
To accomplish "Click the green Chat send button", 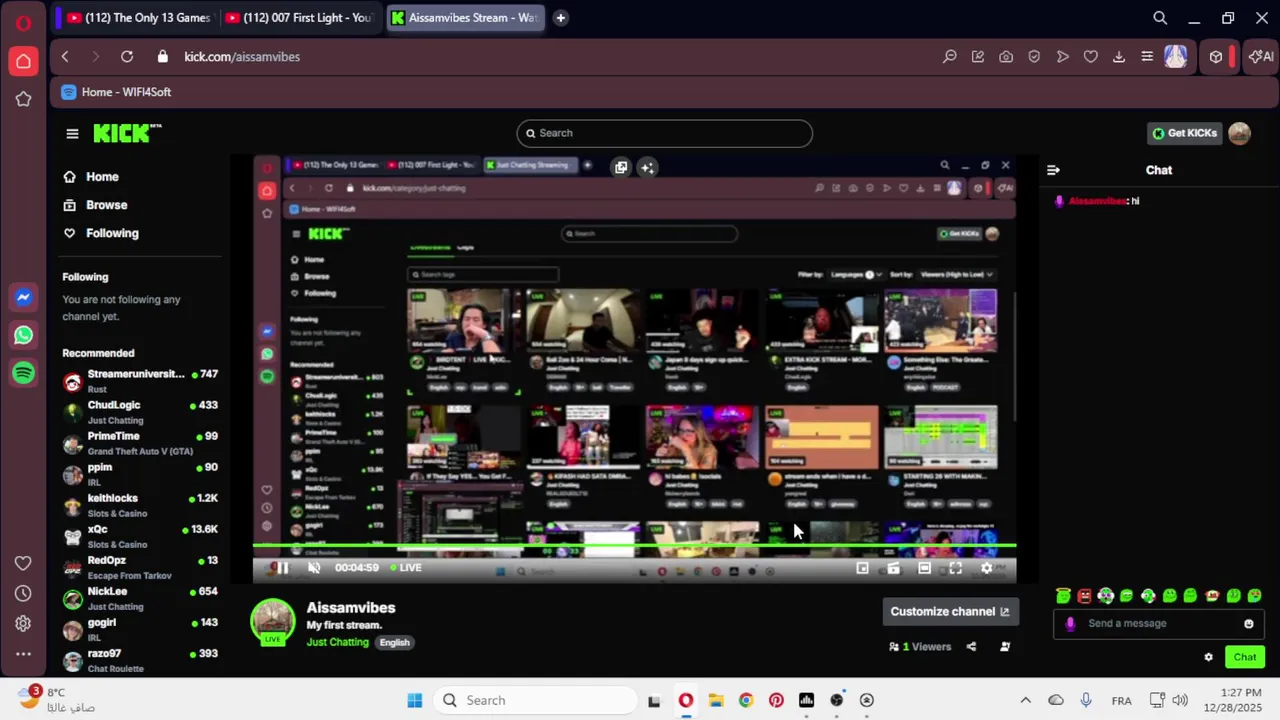I will [x=1245, y=657].
